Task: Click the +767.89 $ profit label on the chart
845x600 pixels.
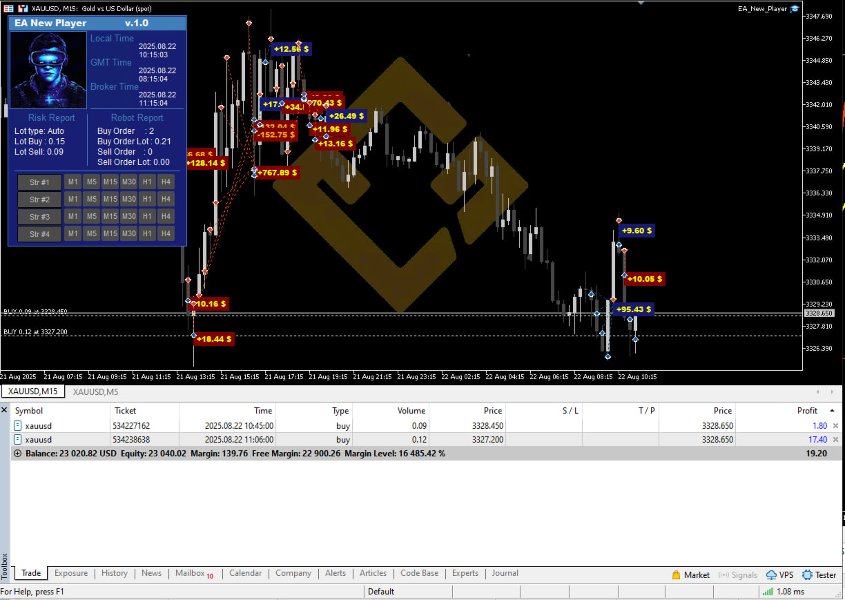Action: coord(277,173)
